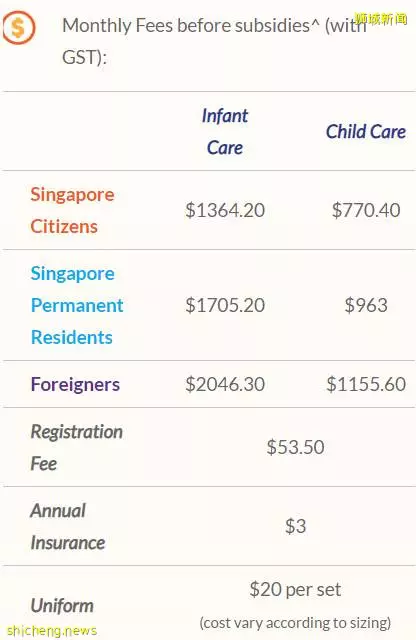Viewport: 416px width, 640px height.
Task: Click the Singapore Permanent Residents label
Action: [77, 305]
